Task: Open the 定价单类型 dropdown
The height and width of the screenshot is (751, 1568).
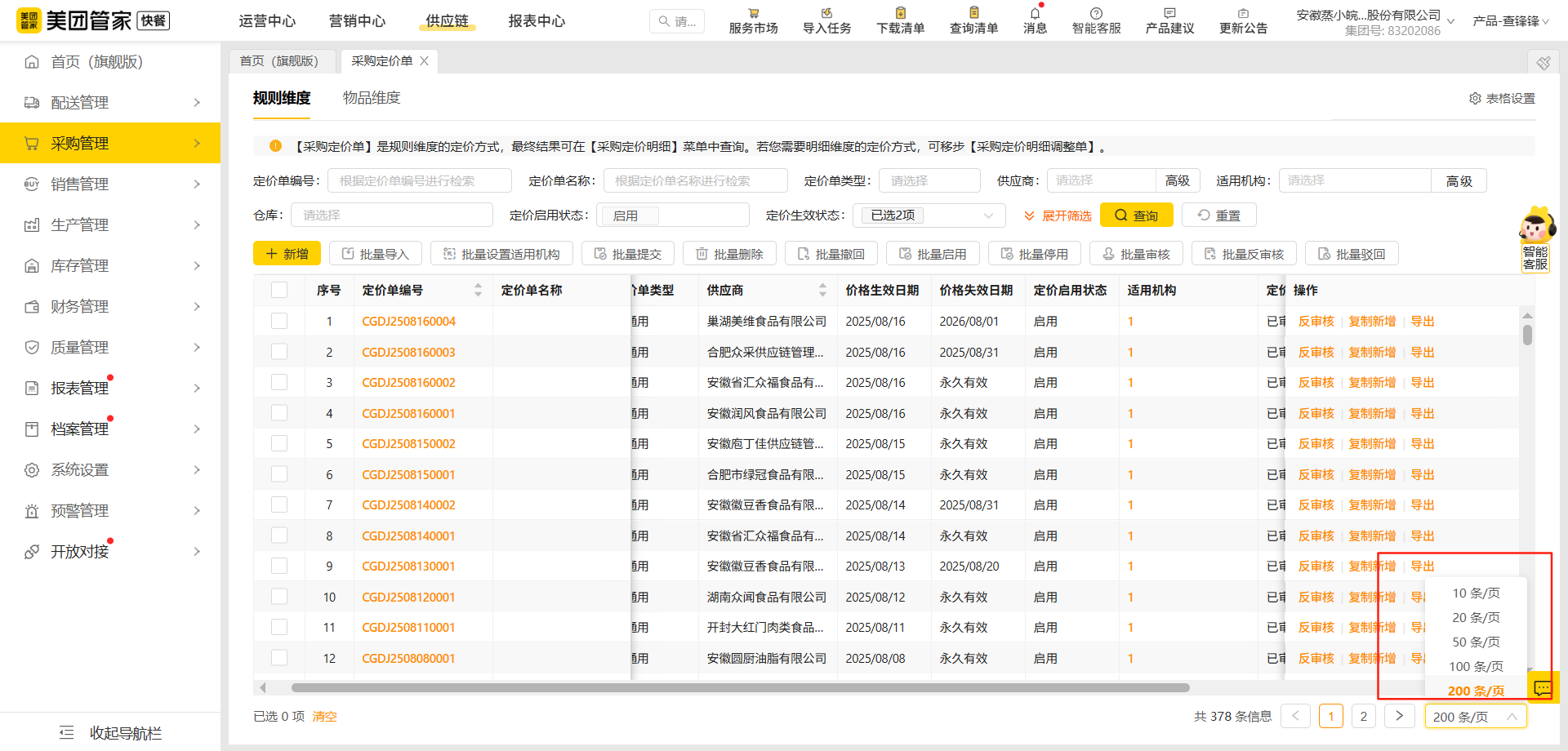Action: tap(929, 180)
